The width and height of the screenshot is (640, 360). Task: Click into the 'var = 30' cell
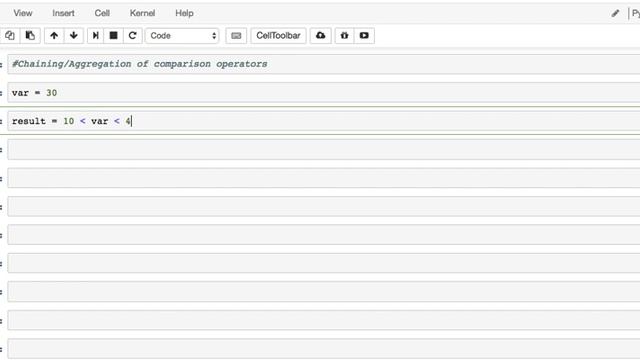[x=324, y=93]
